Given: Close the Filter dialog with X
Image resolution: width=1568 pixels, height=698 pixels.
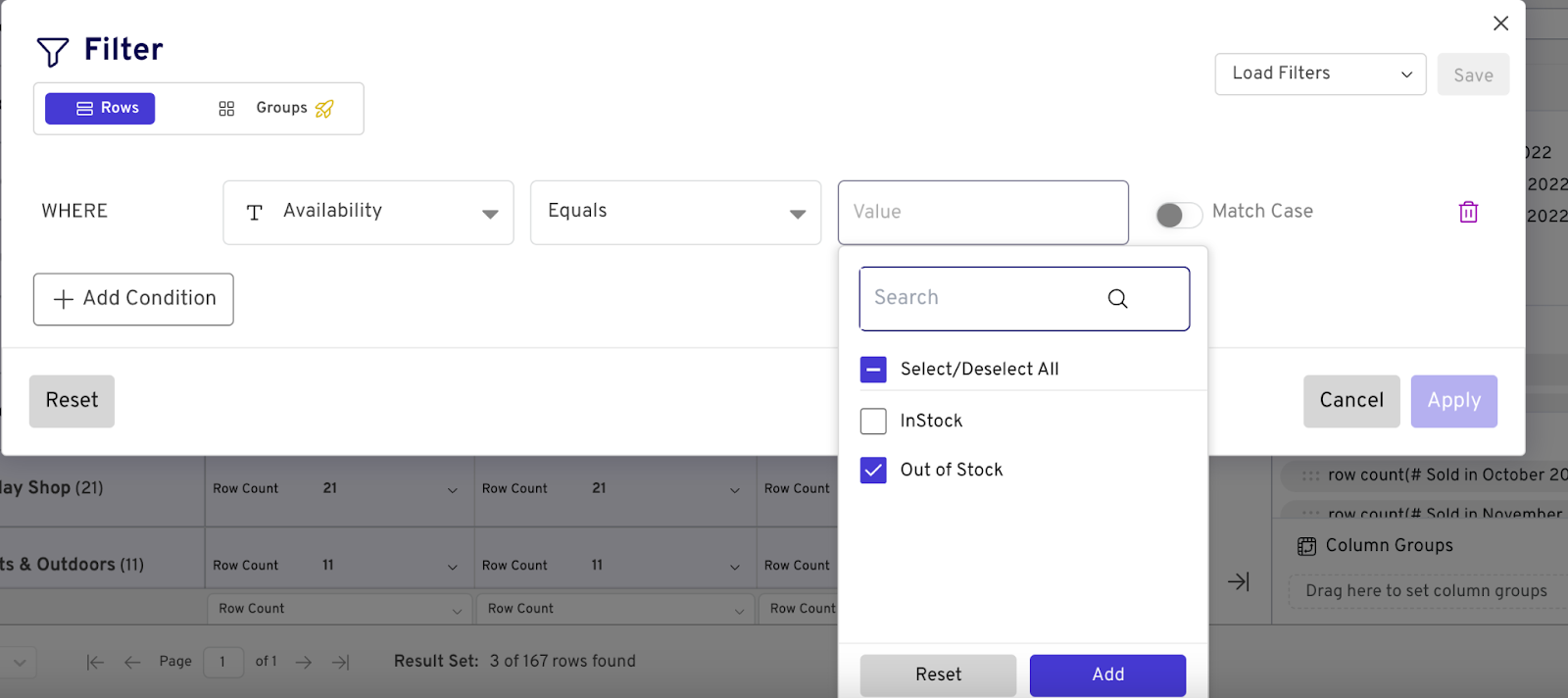Looking at the screenshot, I should pyautogui.click(x=1500, y=24).
